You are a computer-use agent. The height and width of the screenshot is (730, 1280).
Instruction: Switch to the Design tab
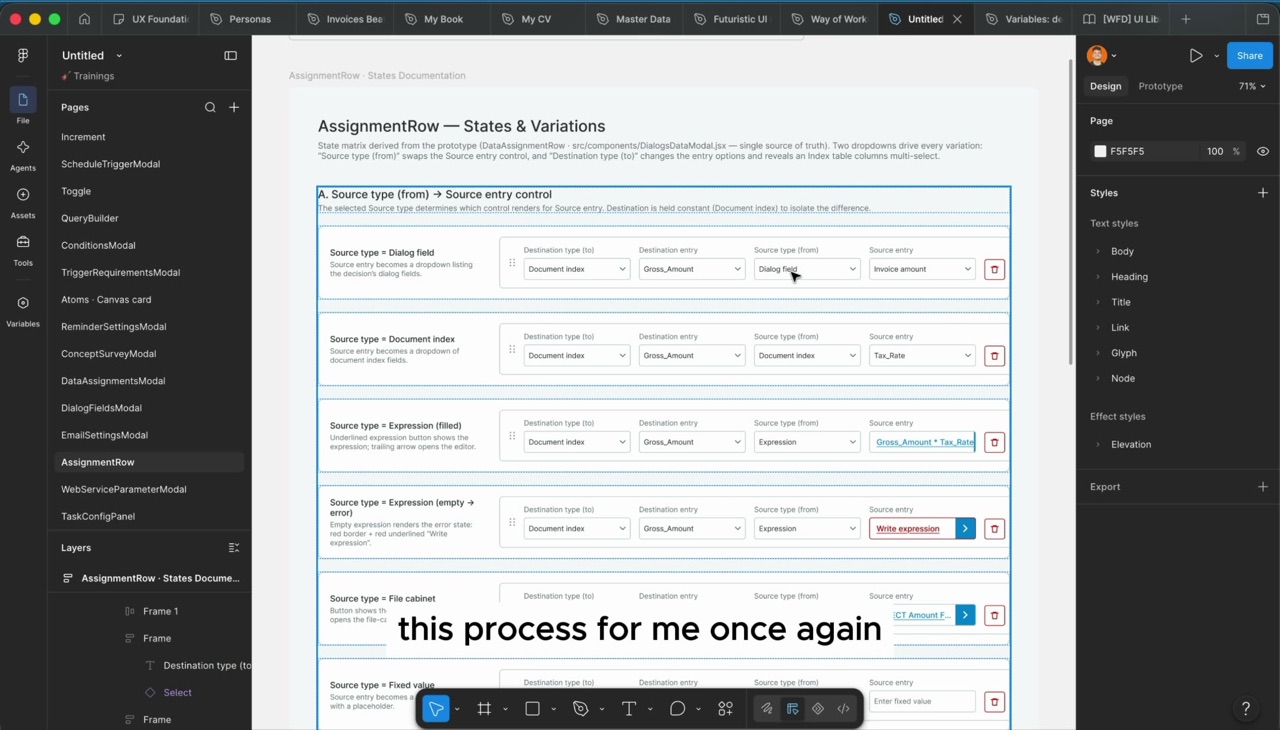click(x=1106, y=86)
